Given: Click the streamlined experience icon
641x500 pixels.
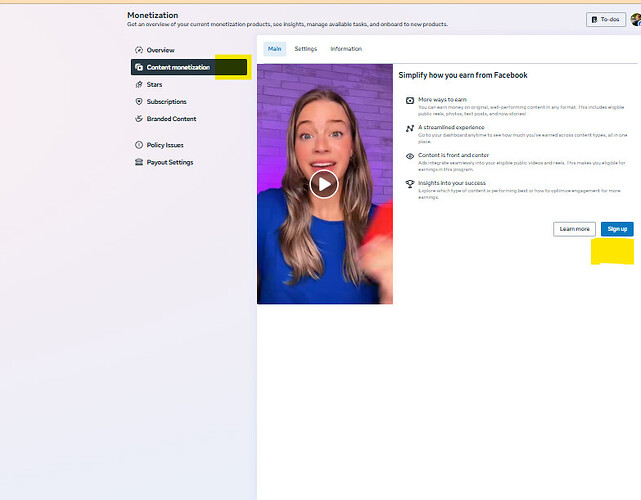Looking at the screenshot, I should point(410,128).
